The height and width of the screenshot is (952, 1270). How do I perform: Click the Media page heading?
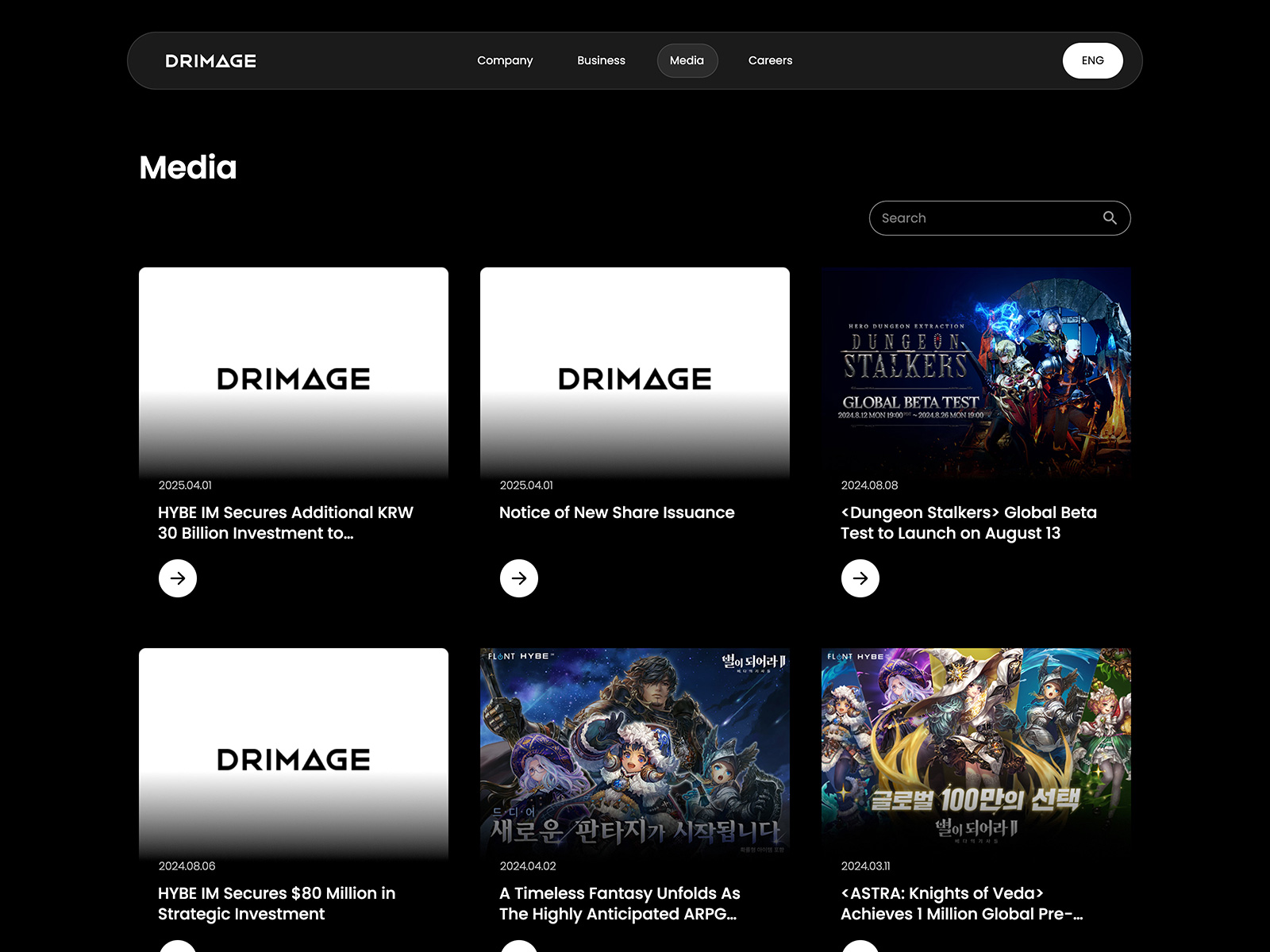(188, 167)
